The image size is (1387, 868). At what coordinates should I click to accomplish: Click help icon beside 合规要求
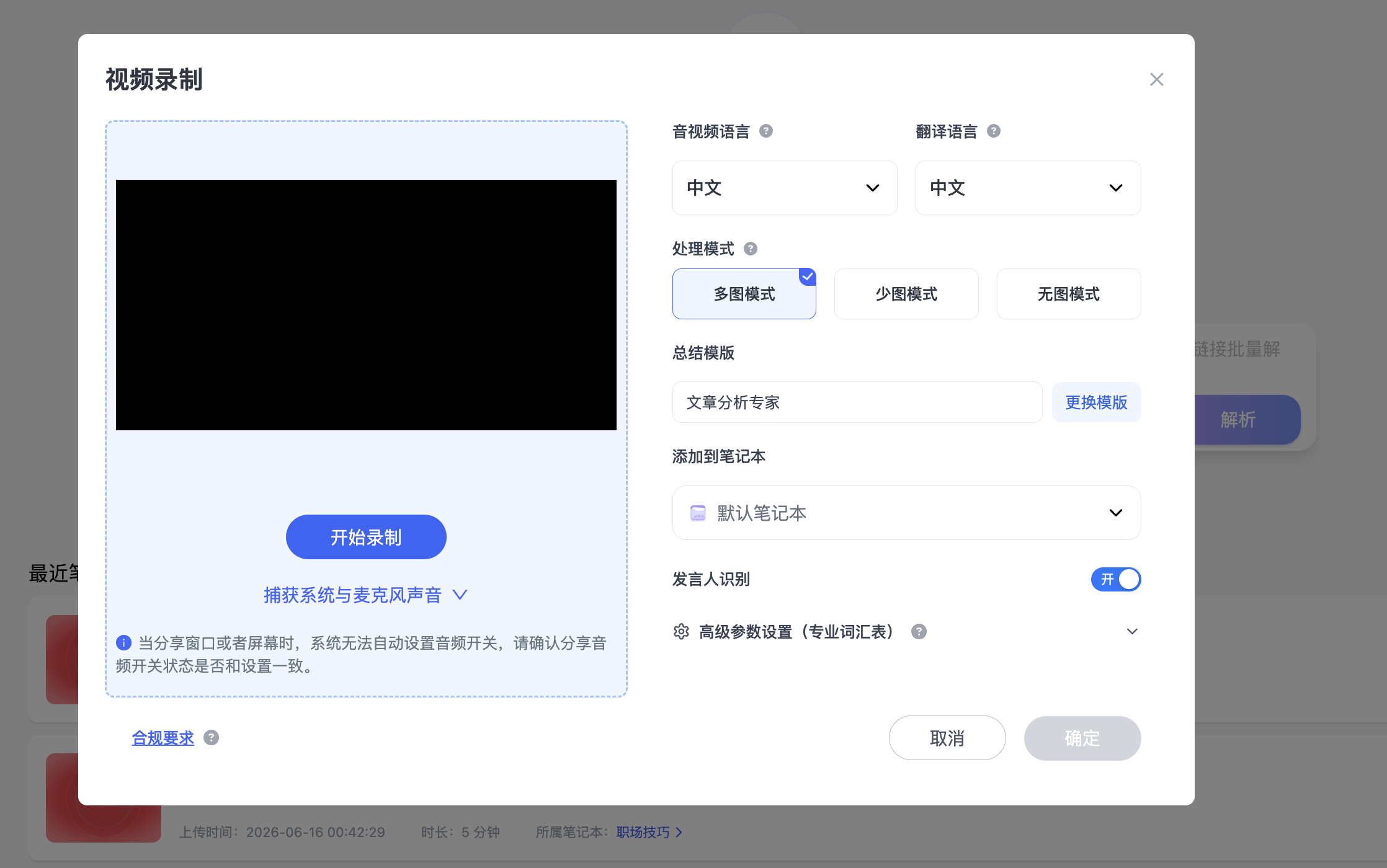click(x=211, y=737)
